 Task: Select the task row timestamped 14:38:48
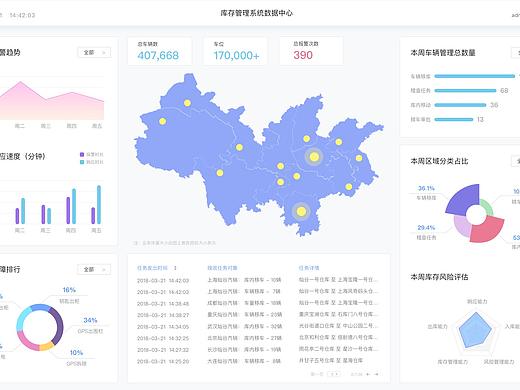point(258,303)
